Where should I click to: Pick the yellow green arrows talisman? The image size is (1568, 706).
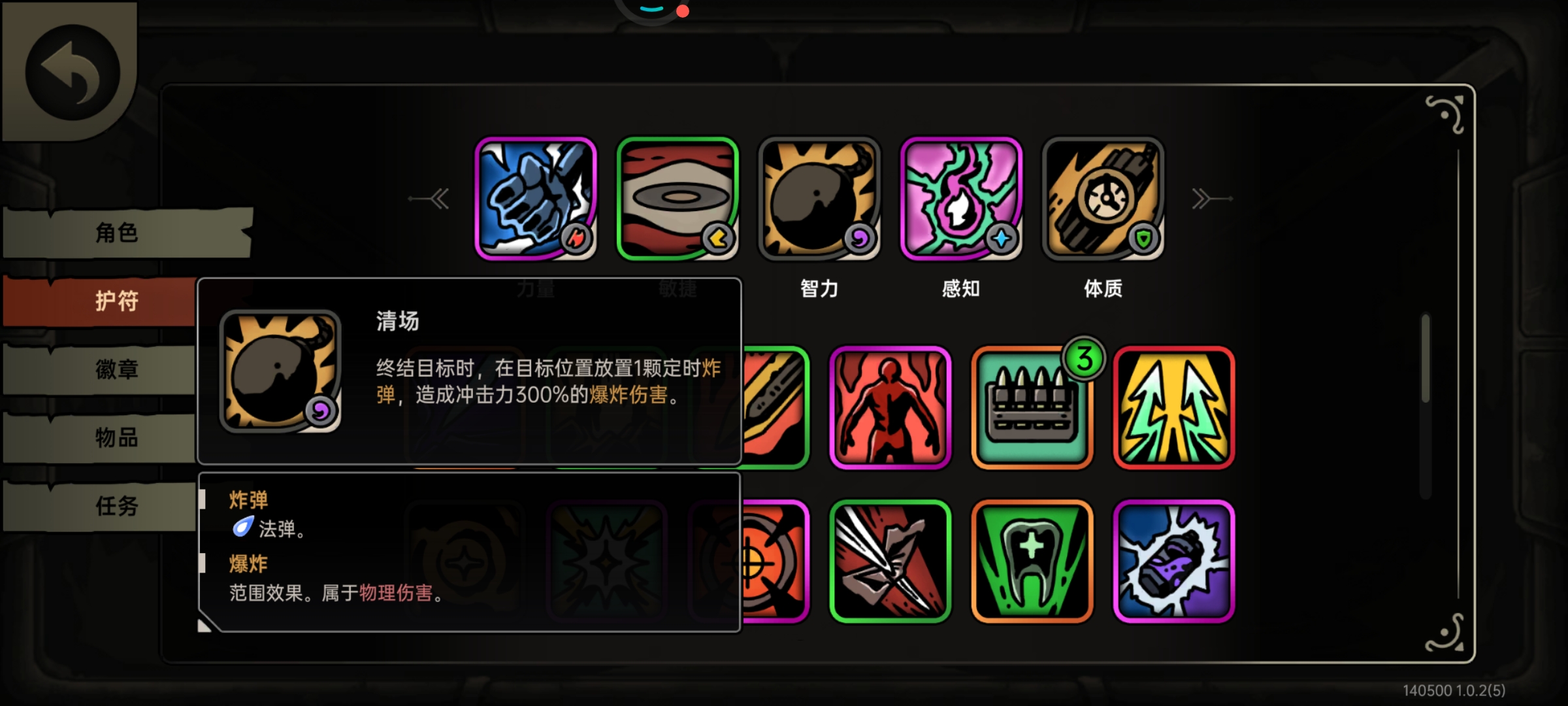click(x=1174, y=408)
